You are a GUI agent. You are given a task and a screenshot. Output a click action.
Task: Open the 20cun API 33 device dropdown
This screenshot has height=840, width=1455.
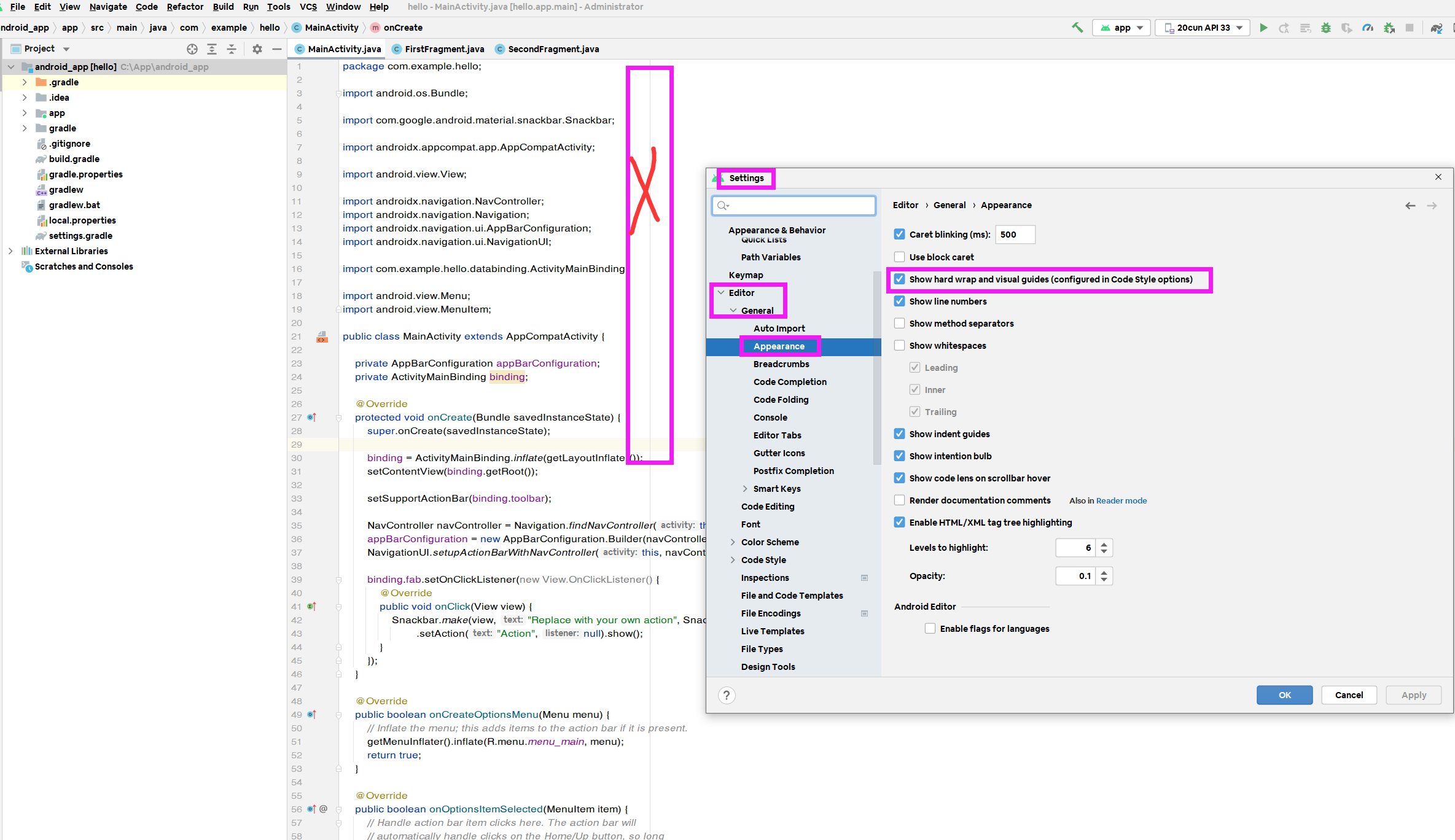tap(1203, 28)
